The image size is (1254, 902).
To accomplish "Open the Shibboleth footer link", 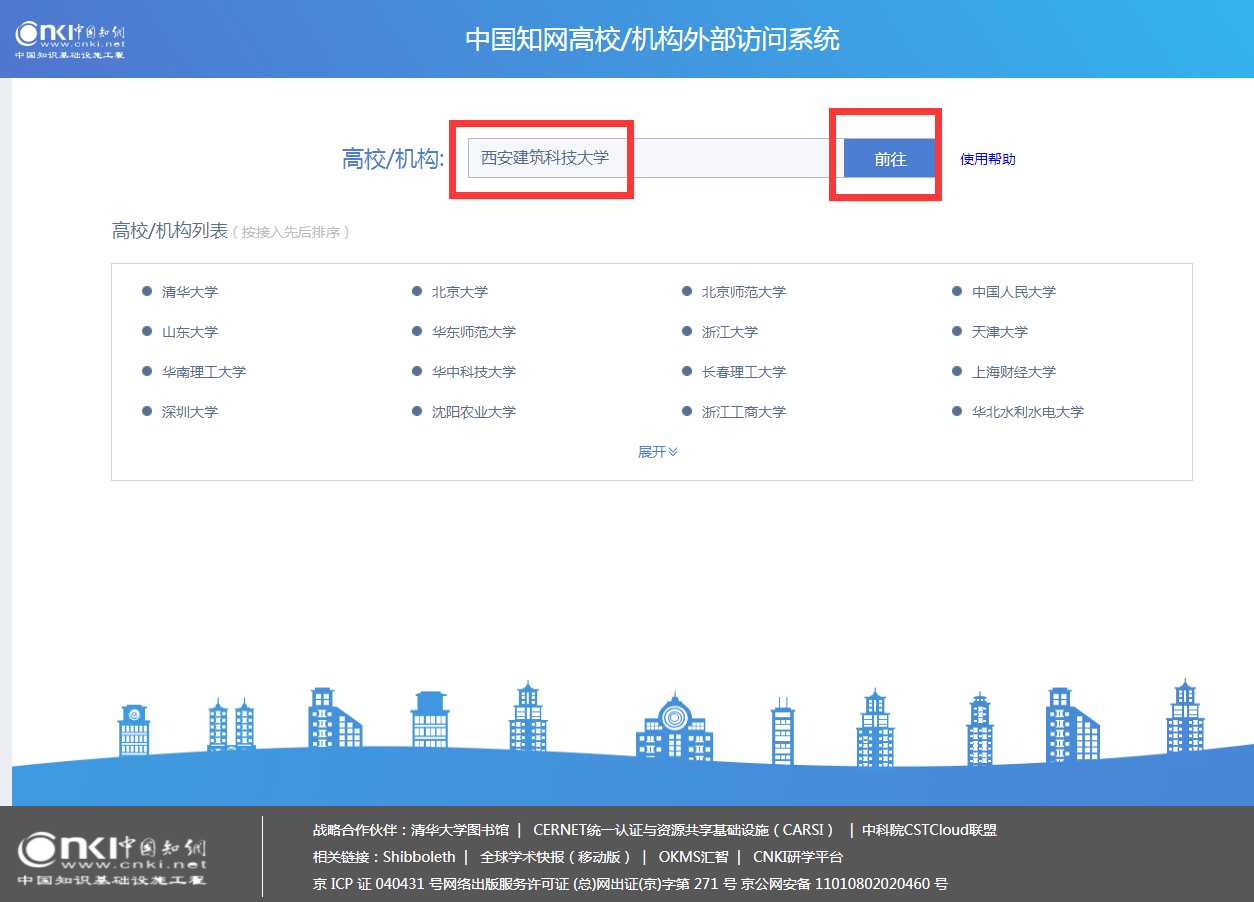I will click(419, 857).
